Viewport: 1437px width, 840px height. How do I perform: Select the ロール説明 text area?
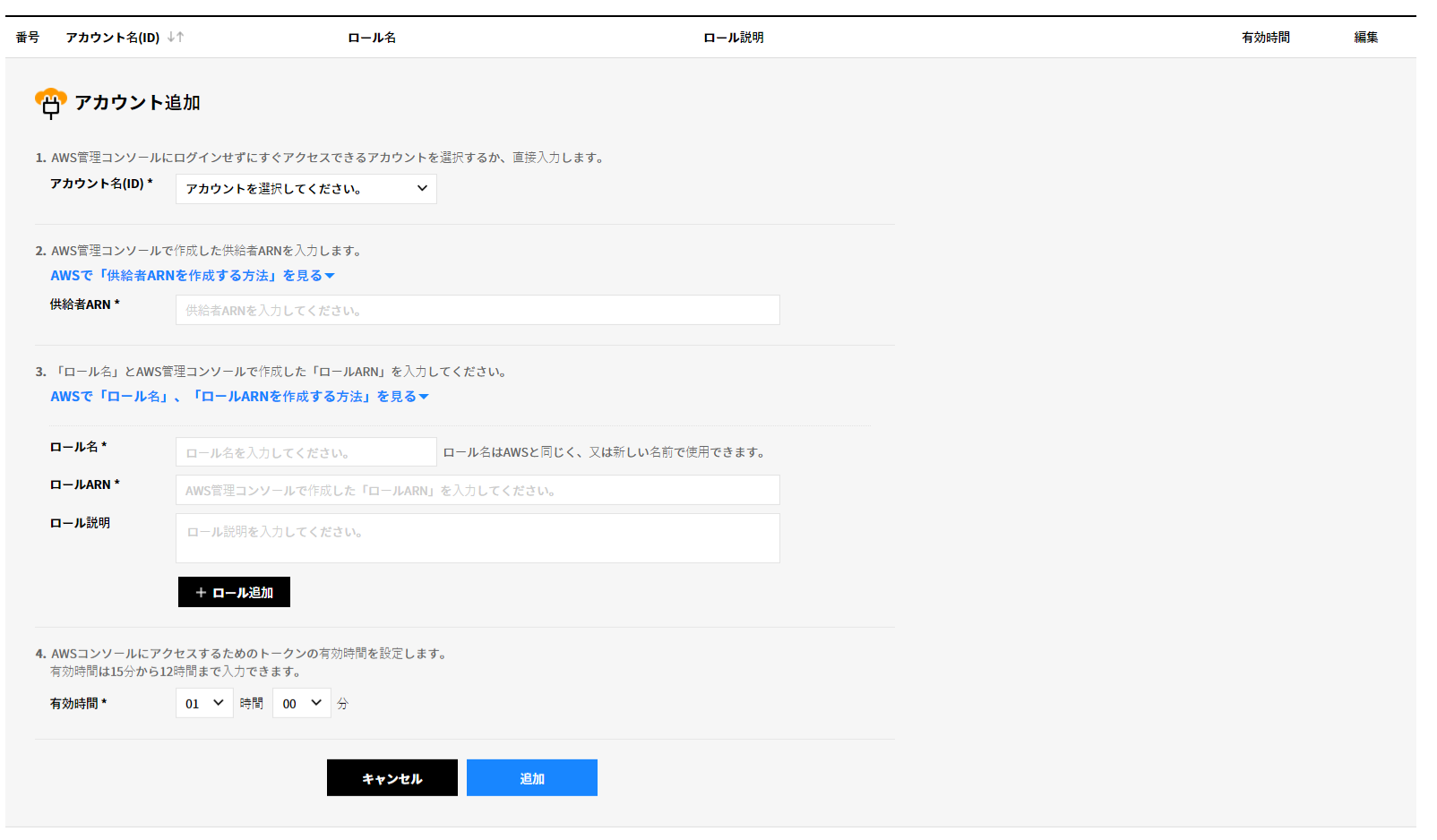[477, 537]
